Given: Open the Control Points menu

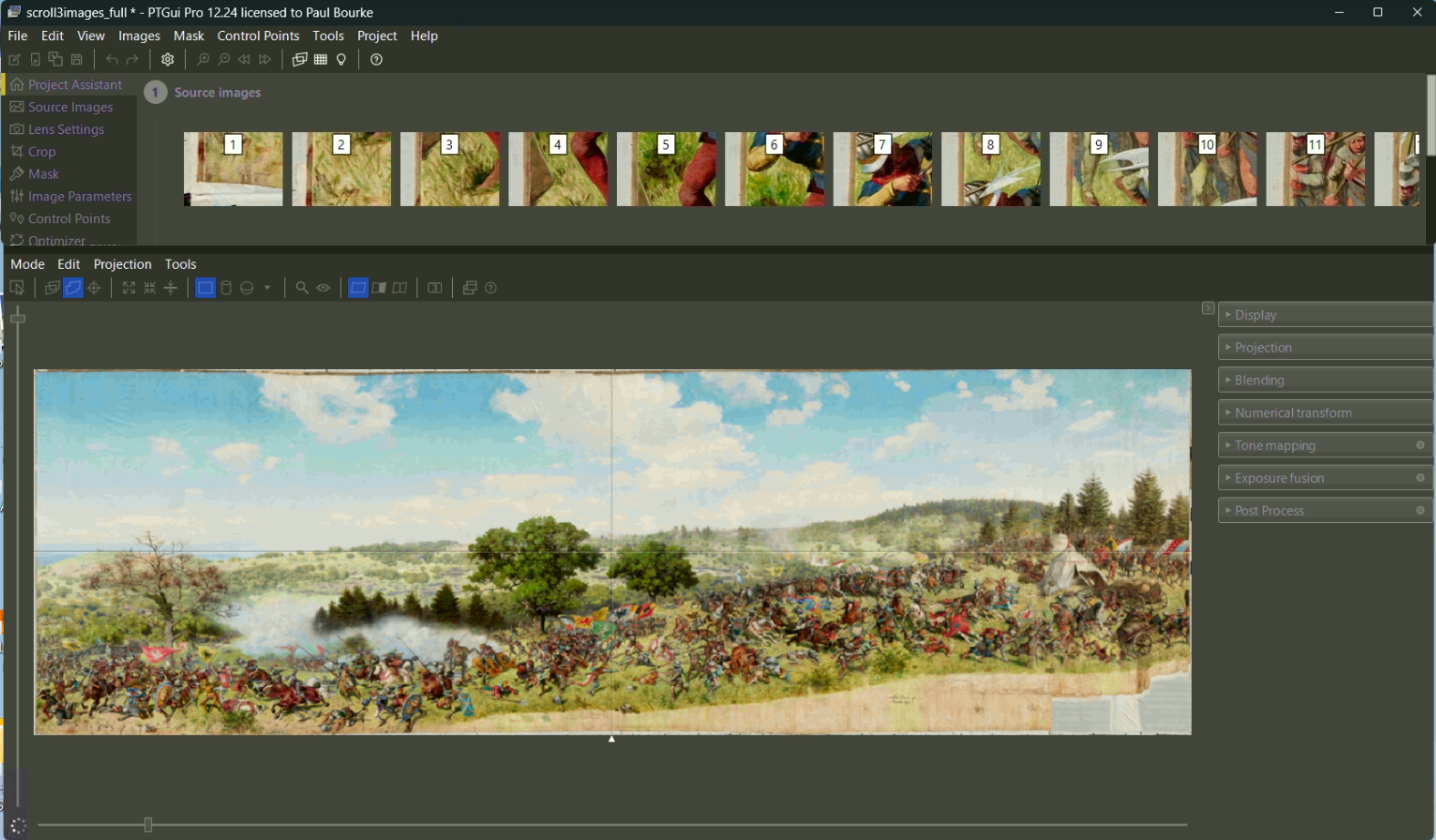Looking at the screenshot, I should (x=258, y=36).
